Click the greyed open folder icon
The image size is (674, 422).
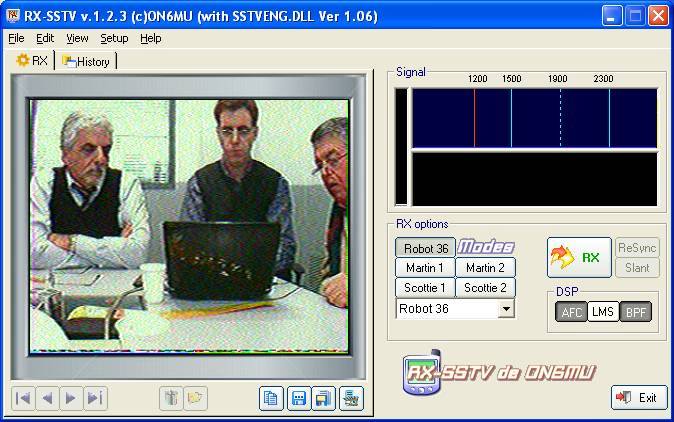click(x=196, y=398)
